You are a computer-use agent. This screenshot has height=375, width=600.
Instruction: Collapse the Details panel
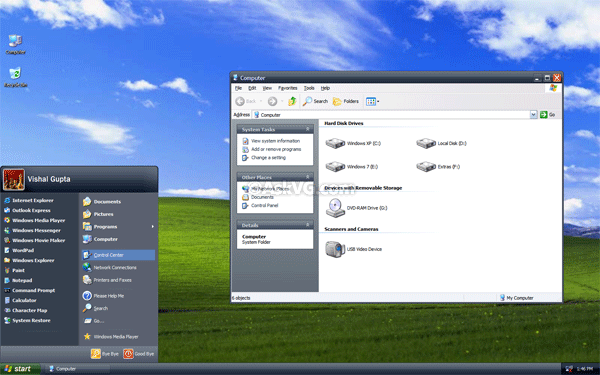307,225
